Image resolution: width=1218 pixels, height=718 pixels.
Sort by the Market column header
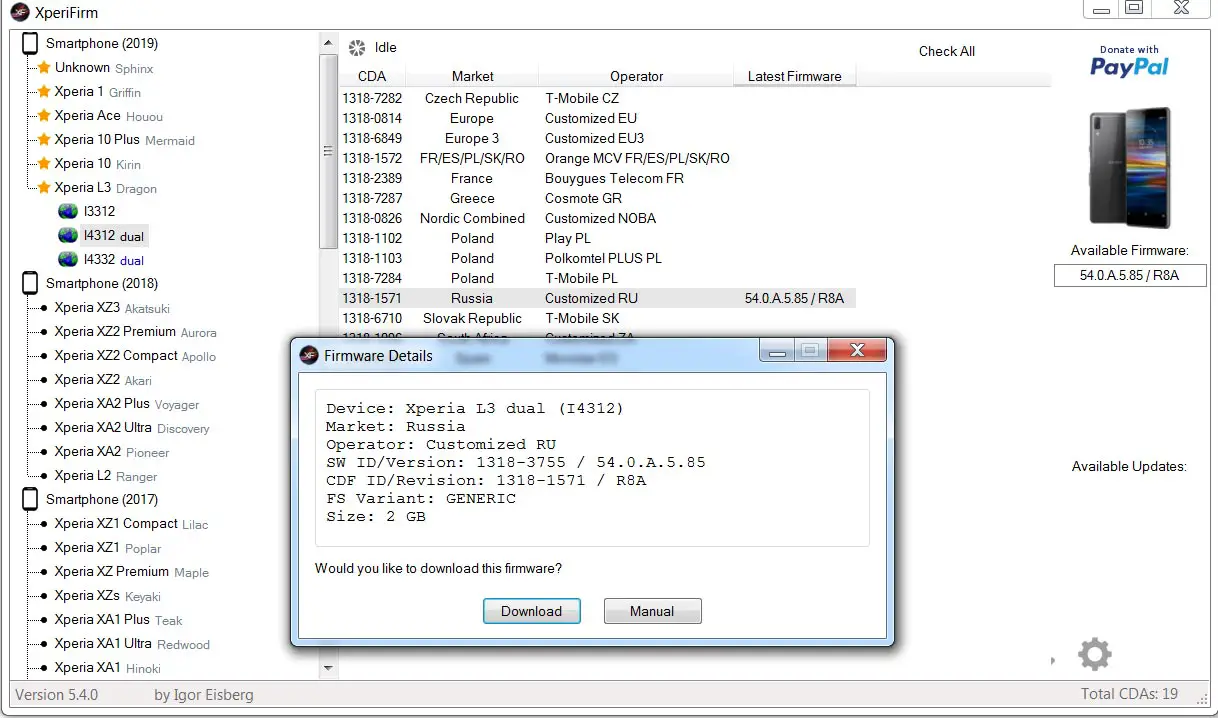click(472, 76)
